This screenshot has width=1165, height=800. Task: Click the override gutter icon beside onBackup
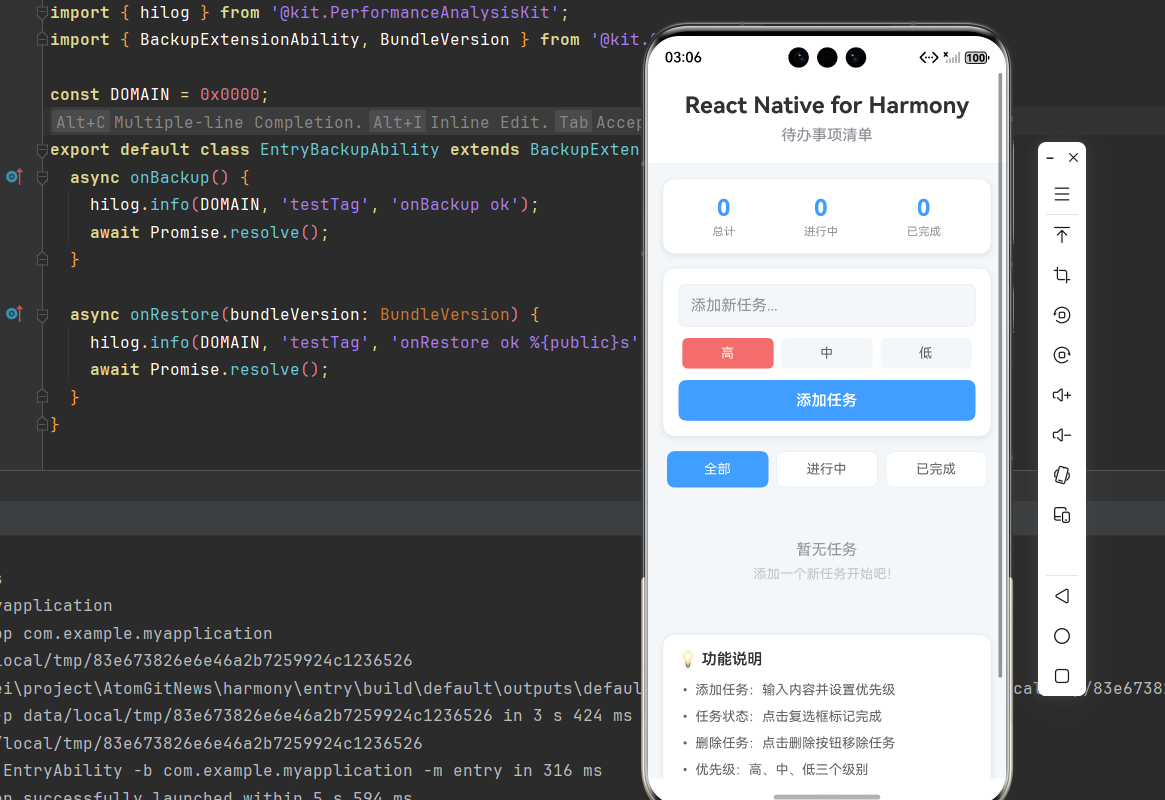tap(14, 177)
